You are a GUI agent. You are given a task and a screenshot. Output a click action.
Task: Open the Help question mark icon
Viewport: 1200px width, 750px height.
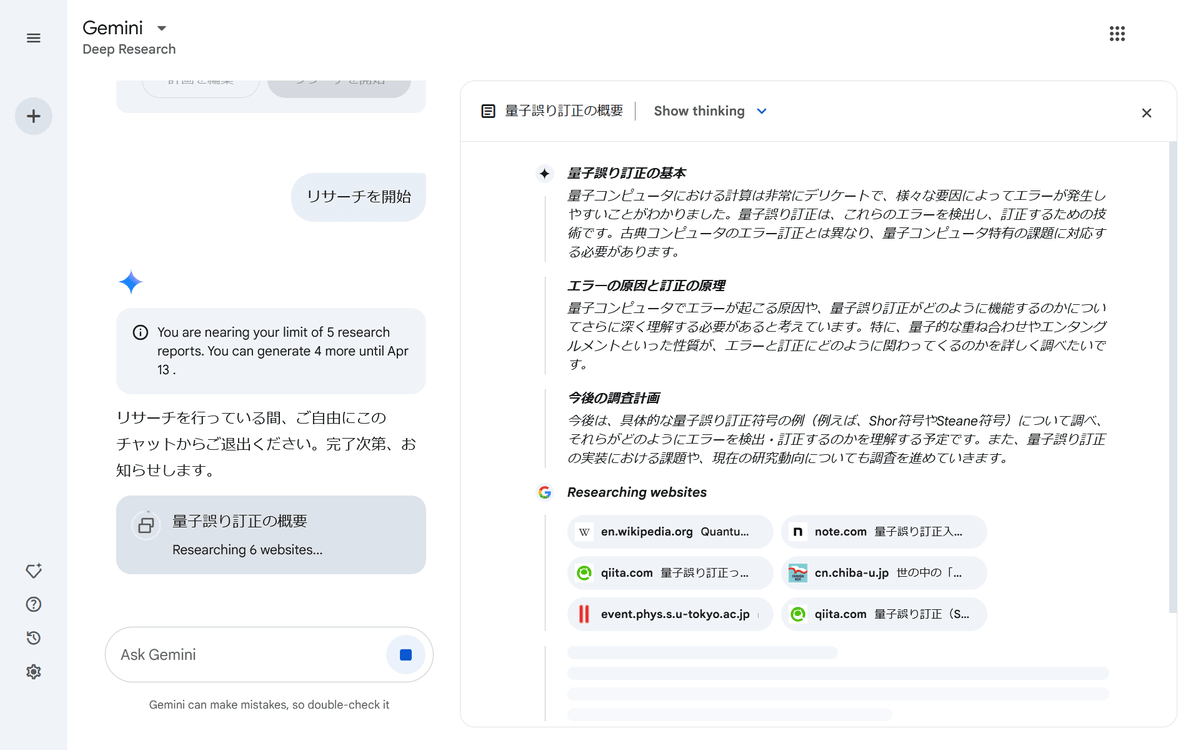pyautogui.click(x=33, y=604)
